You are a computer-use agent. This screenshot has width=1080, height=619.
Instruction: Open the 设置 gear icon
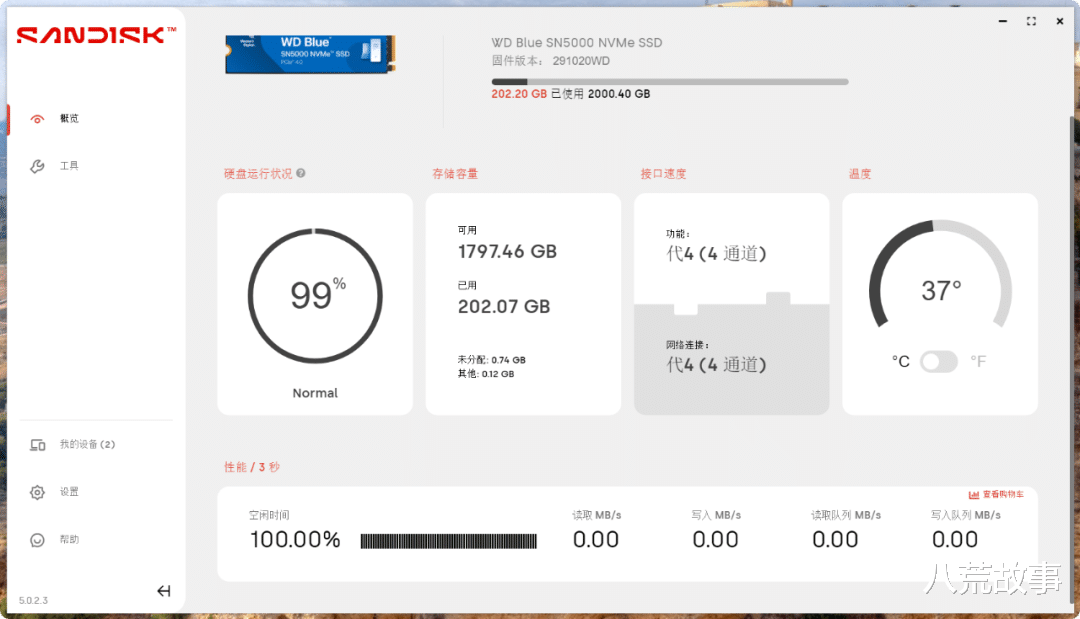point(37,492)
